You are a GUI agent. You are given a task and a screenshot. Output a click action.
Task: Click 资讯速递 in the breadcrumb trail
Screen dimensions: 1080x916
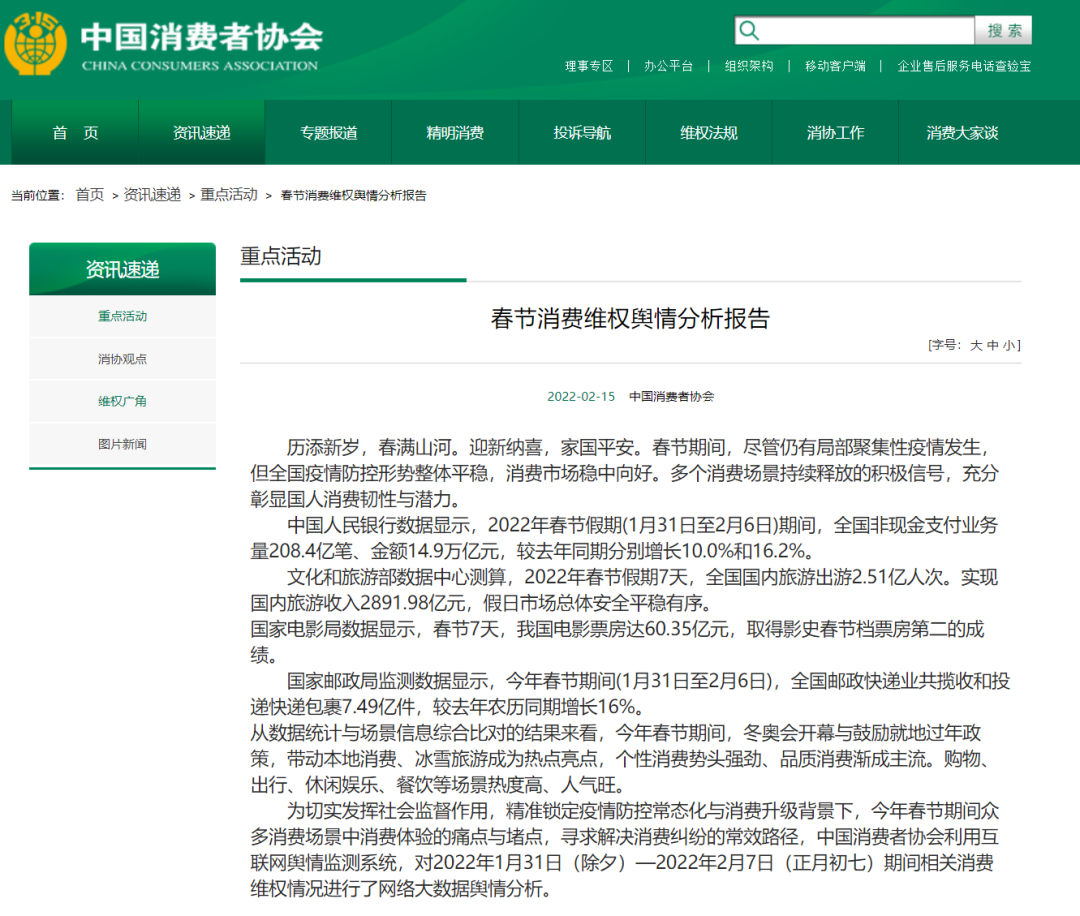point(152,195)
